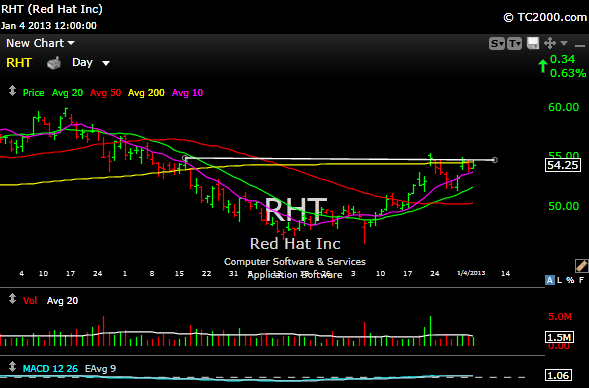This screenshot has height=388, width=589.
Task: Click the RHT ticker symbol
Action: [x=19, y=62]
